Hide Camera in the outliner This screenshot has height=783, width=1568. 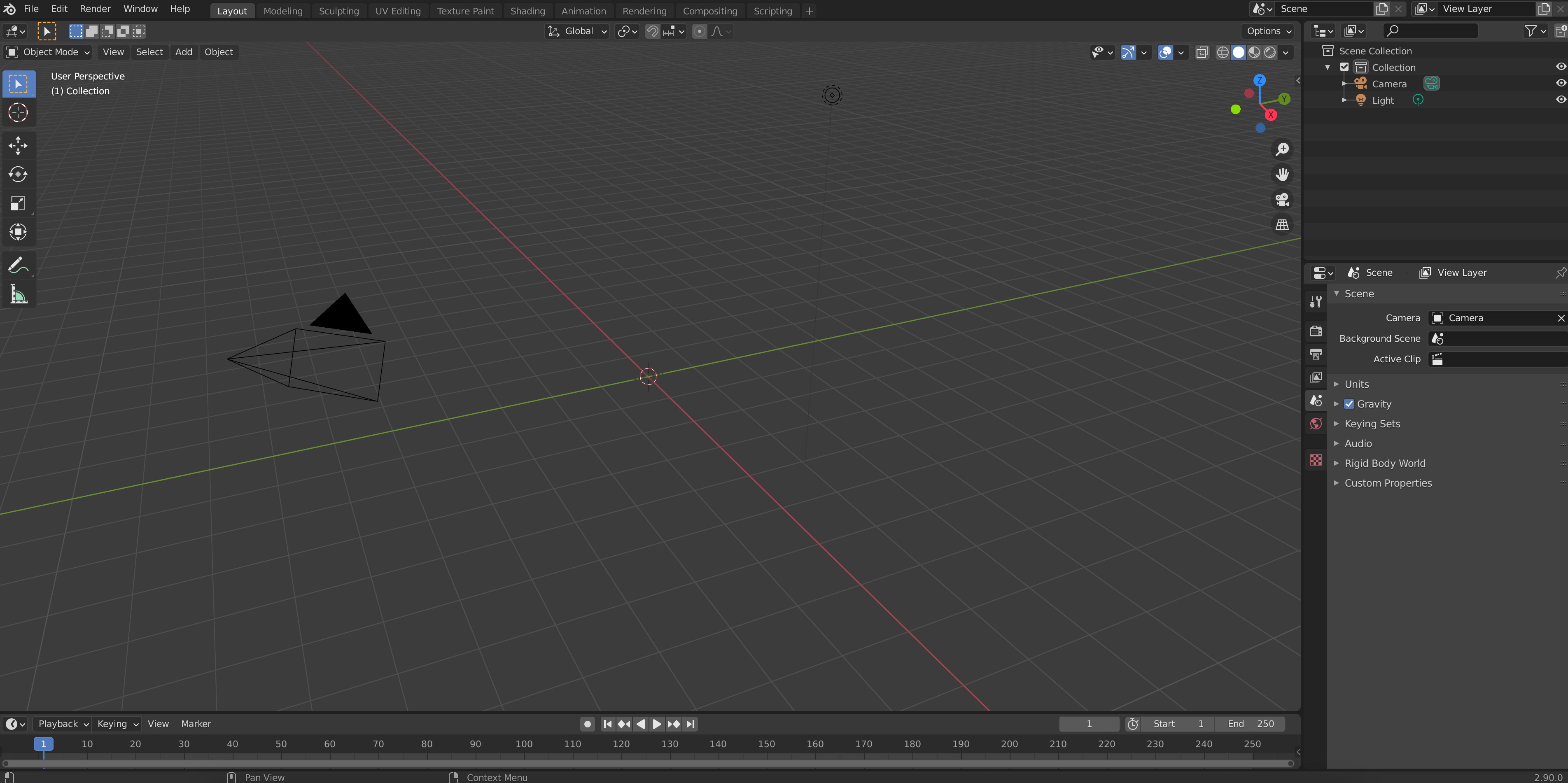point(1561,83)
